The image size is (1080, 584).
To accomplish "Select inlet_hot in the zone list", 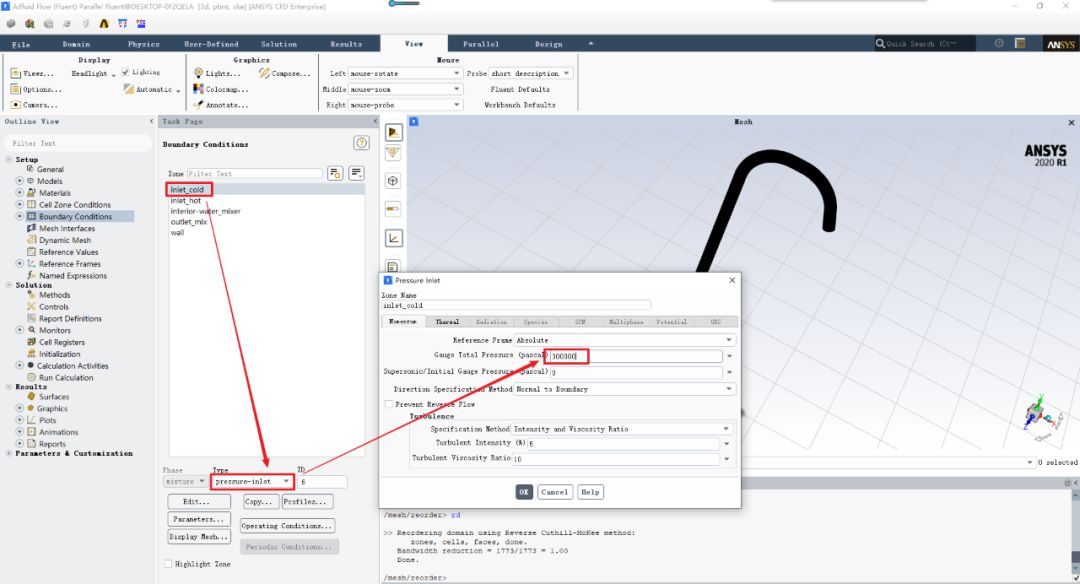I will [186, 200].
